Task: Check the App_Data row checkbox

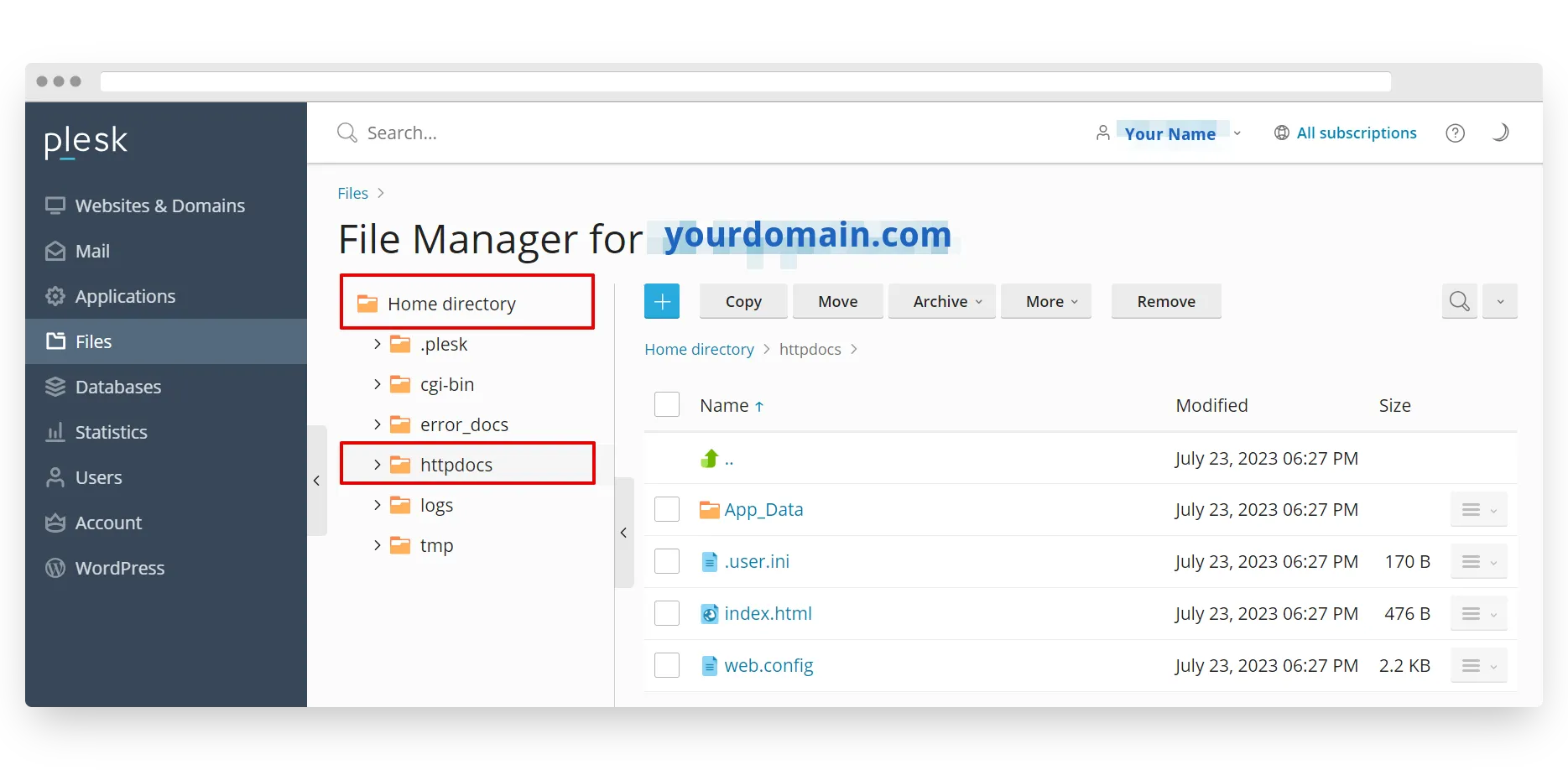Action: (667, 509)
